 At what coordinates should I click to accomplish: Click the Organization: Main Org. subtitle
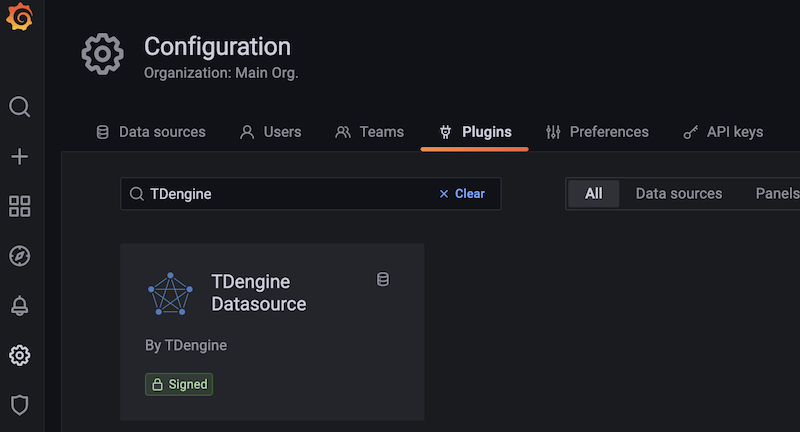coord(221,73)
